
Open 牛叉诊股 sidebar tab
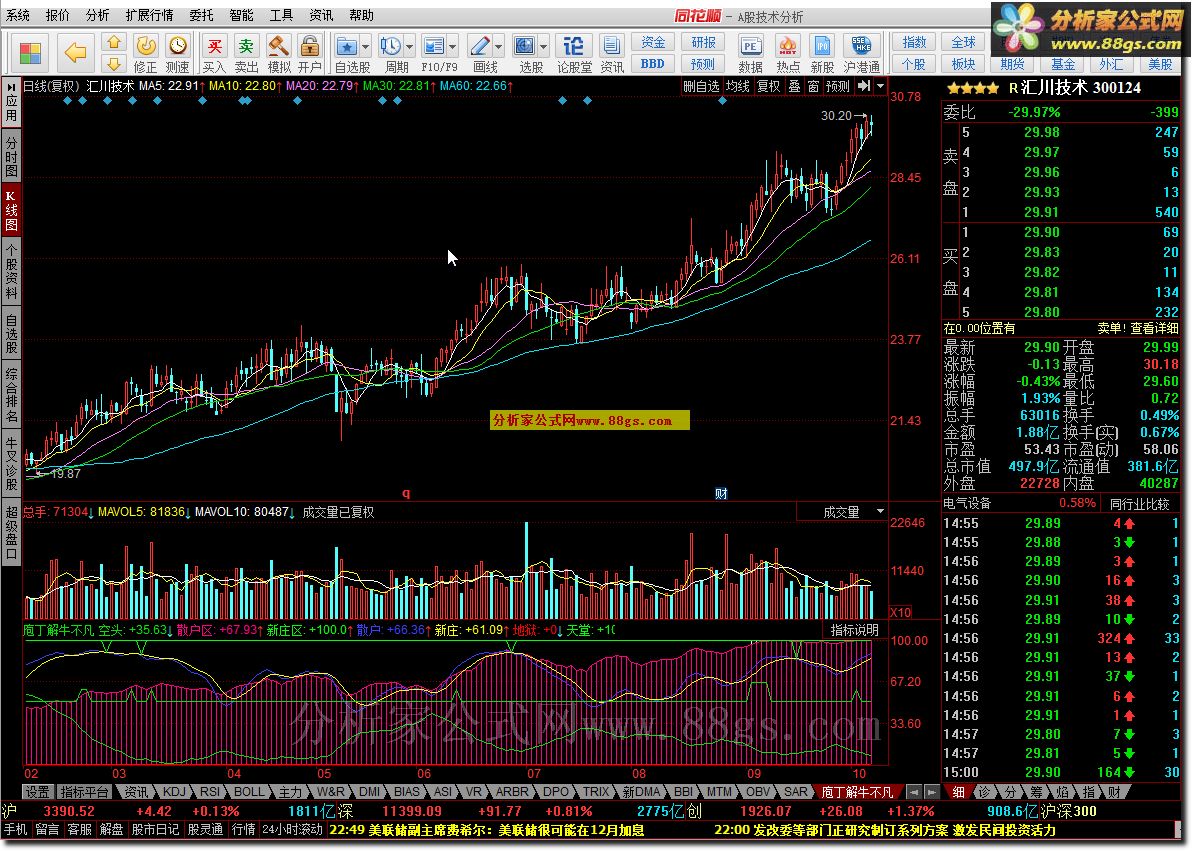11,464
